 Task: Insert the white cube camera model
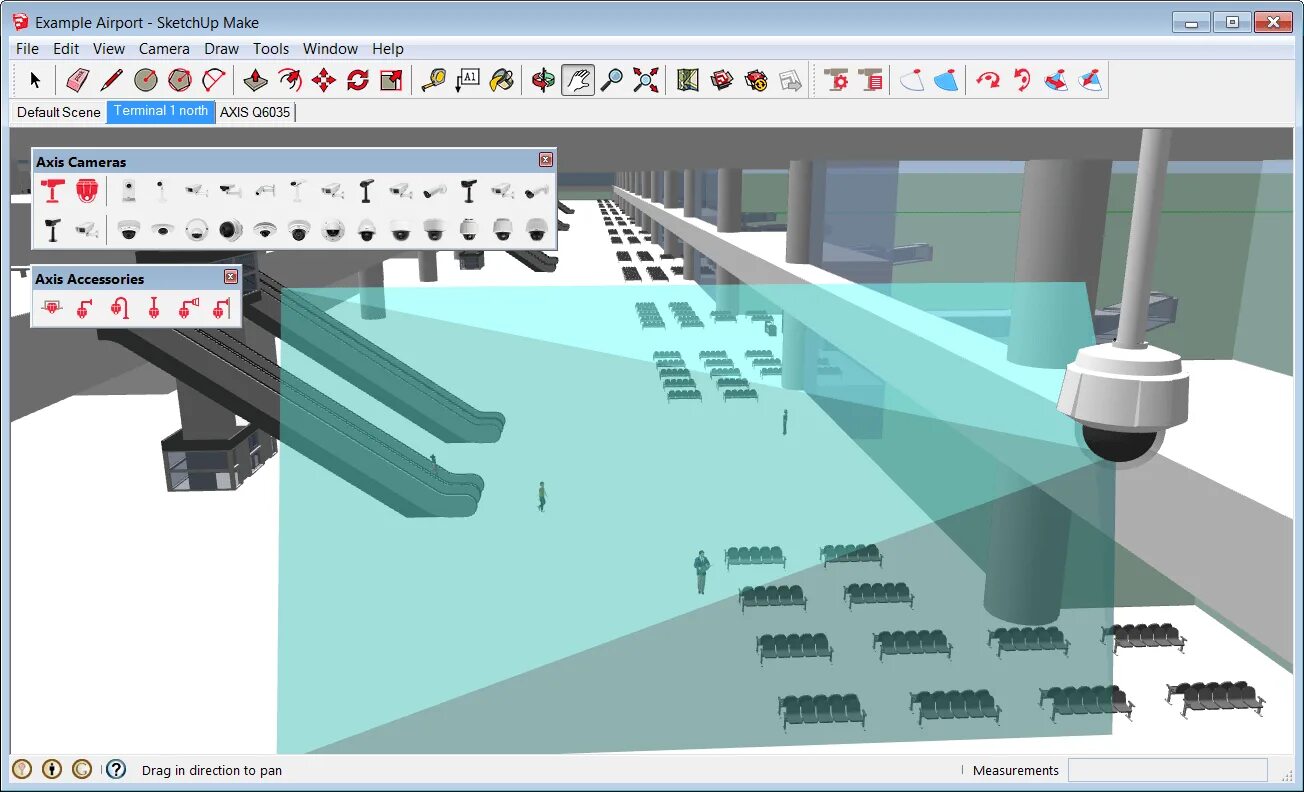coord(128,190)
